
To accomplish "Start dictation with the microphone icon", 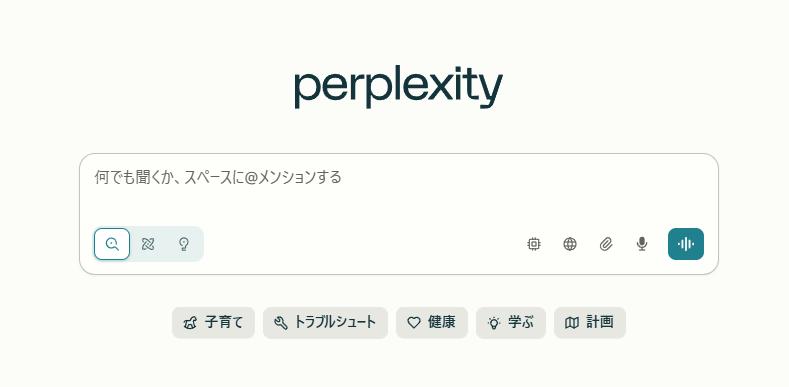I will click(642, 244).
